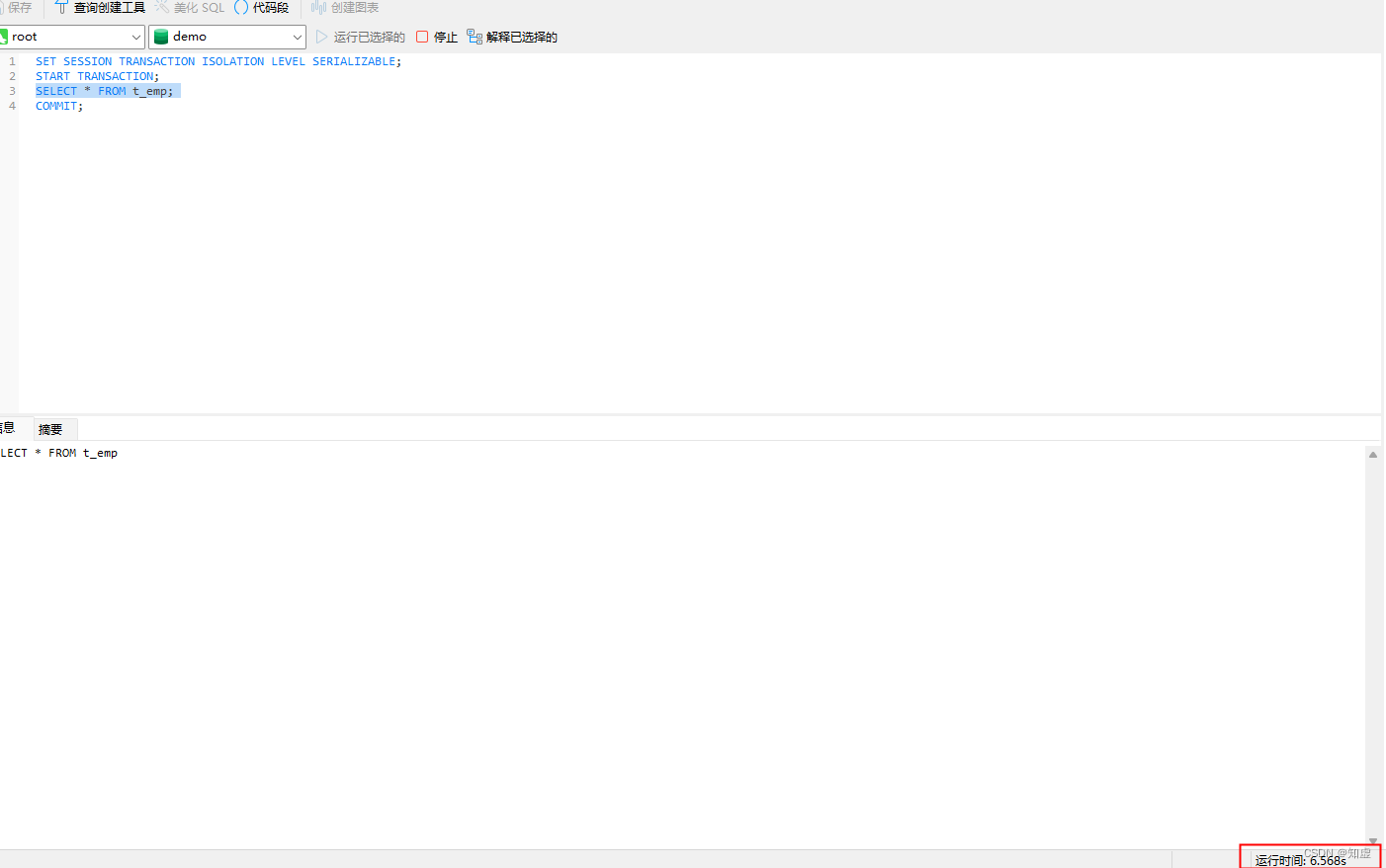1386x868 pixels.
Task: Click the query builder tool icon
Action: [x=61, y=7]
